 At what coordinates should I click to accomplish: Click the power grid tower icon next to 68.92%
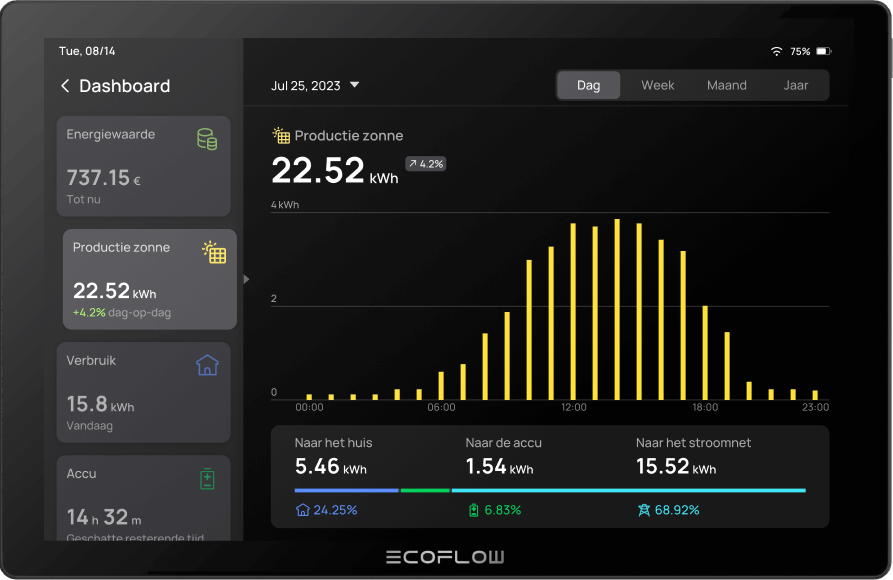(644, 510)
